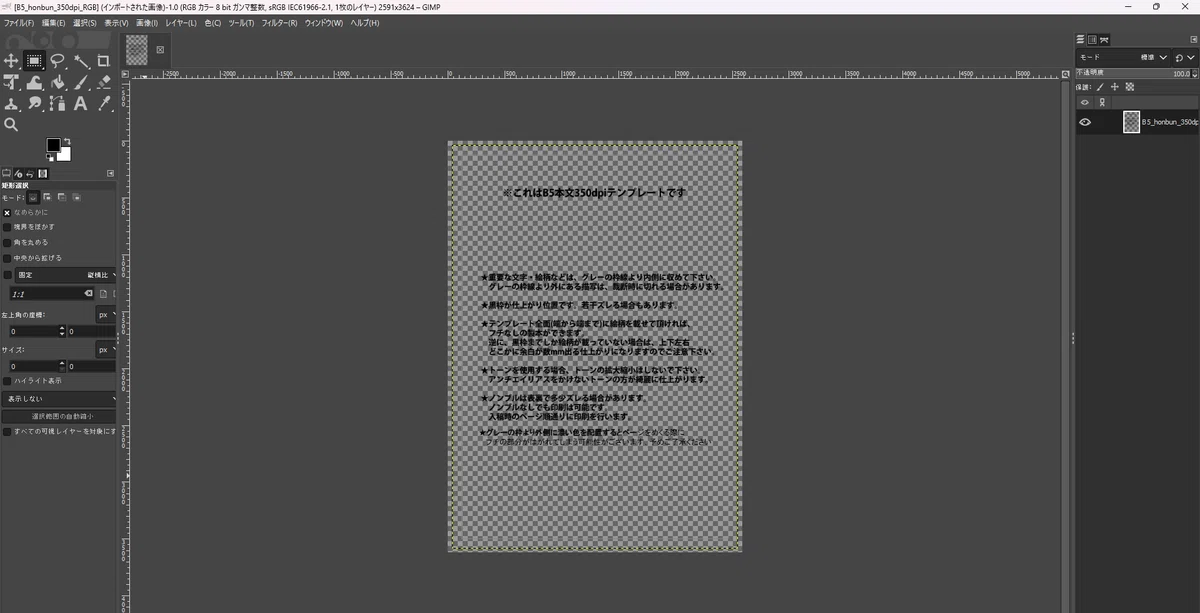Select the Zoom magnifier tool

coord(11,125)
